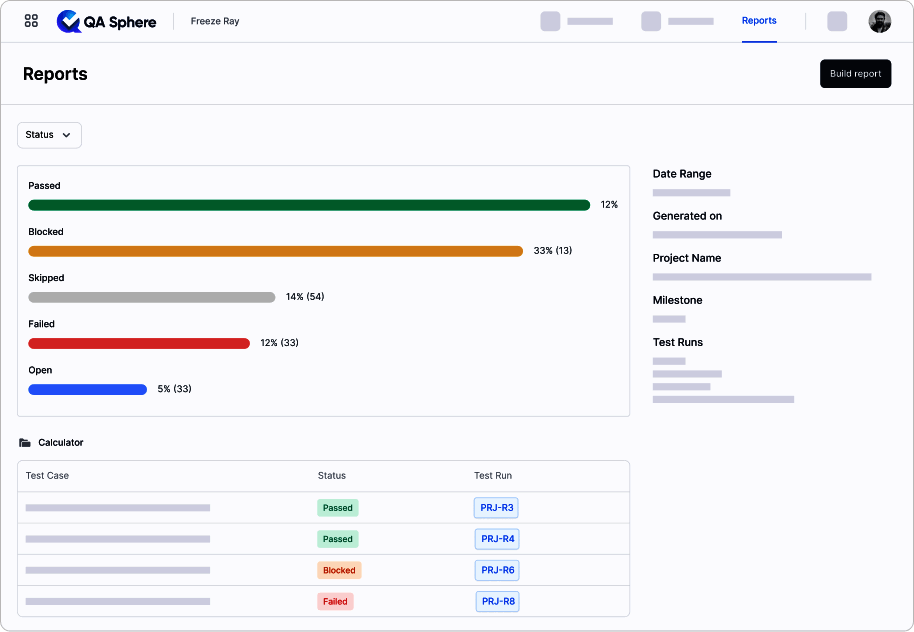Screen dimensions: 914x632
Task: Select the Freeze Ray project name
Action: coord(214,20)
